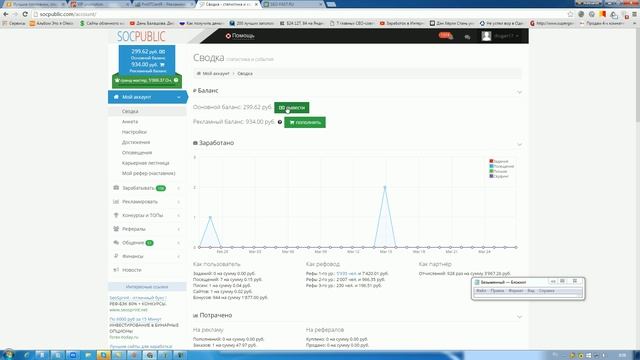Select Сводка in the sidebar

(130, 111)
